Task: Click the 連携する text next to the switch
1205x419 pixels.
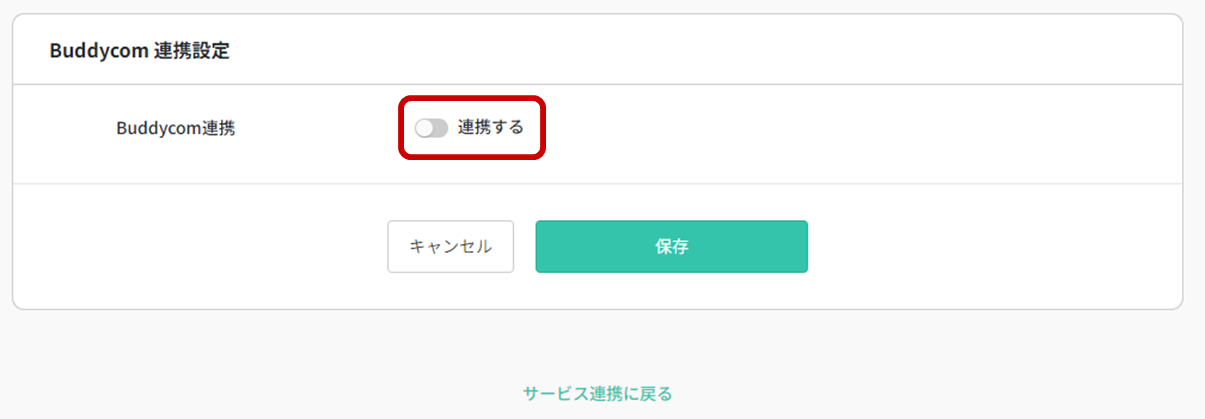Action: click(490, 128)
